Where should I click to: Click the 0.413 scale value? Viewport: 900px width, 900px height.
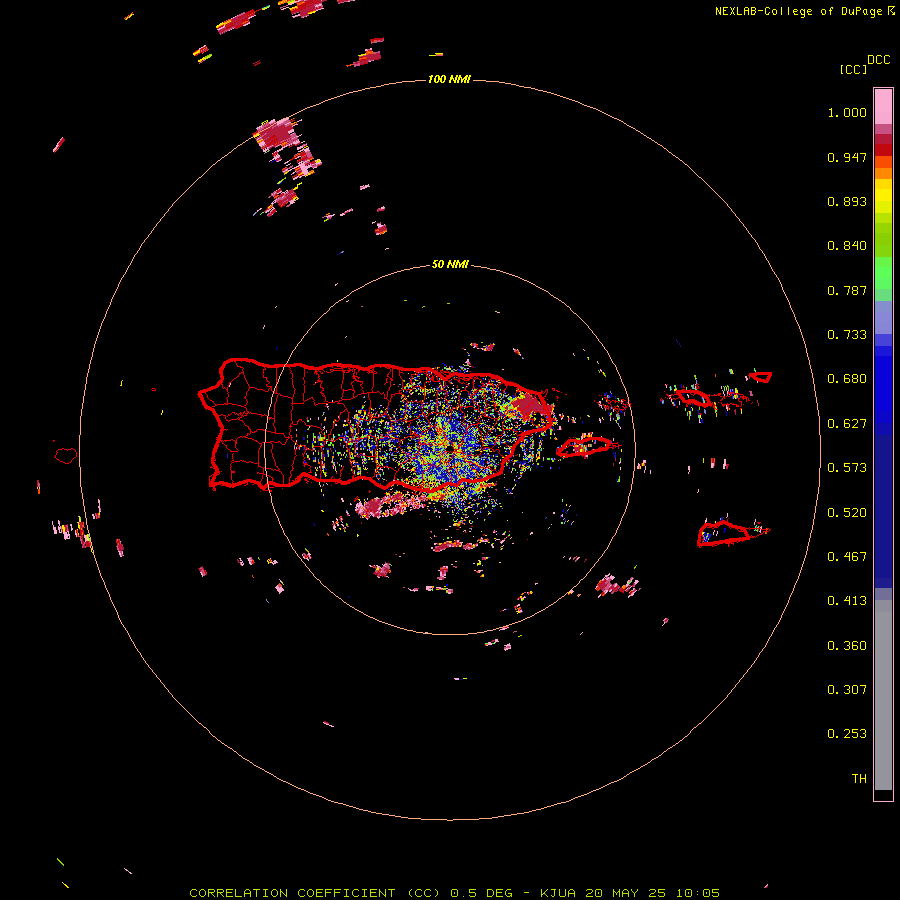click(847, 601)
